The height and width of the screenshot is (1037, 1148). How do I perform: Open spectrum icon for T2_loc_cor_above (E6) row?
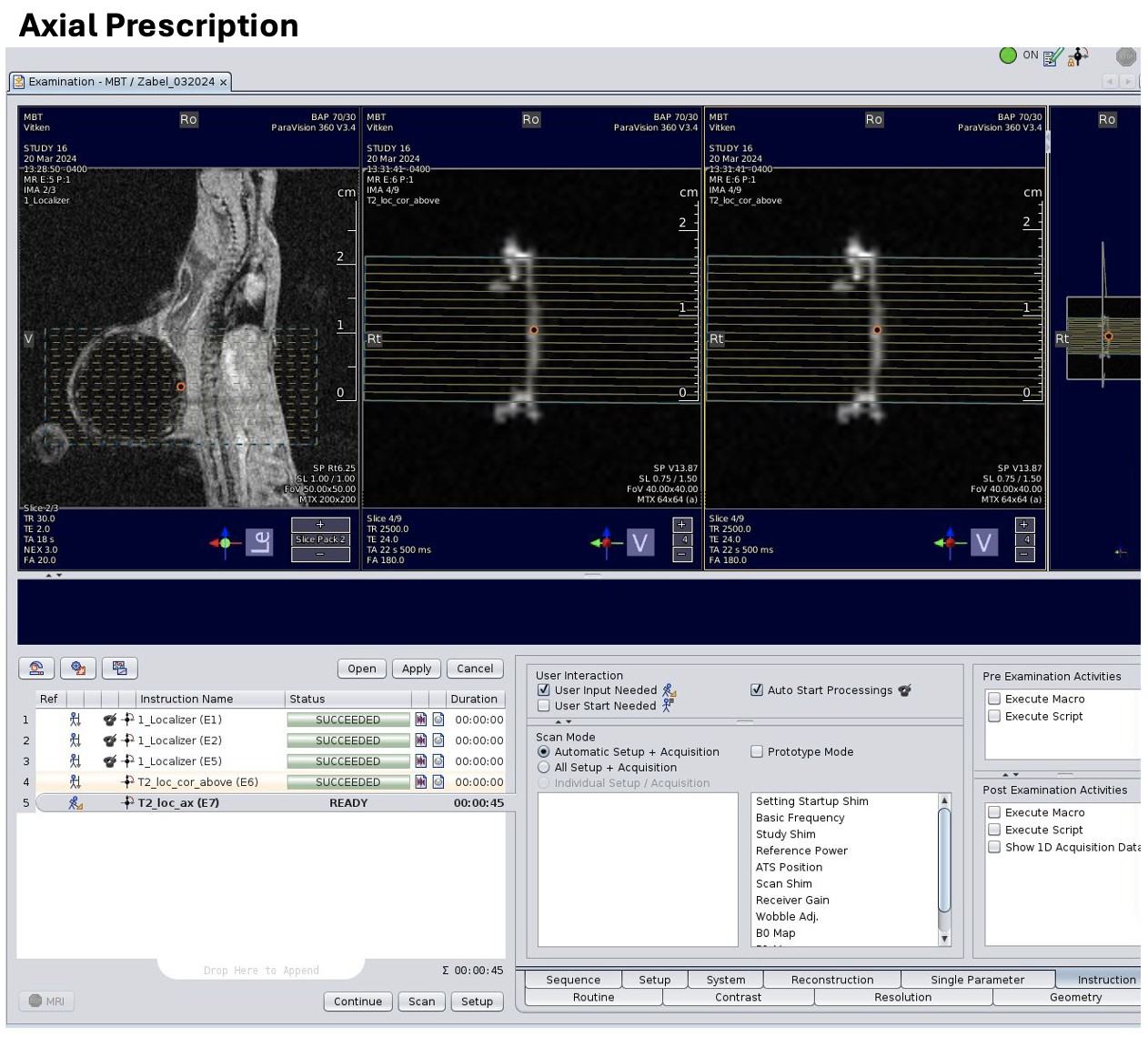421,782
